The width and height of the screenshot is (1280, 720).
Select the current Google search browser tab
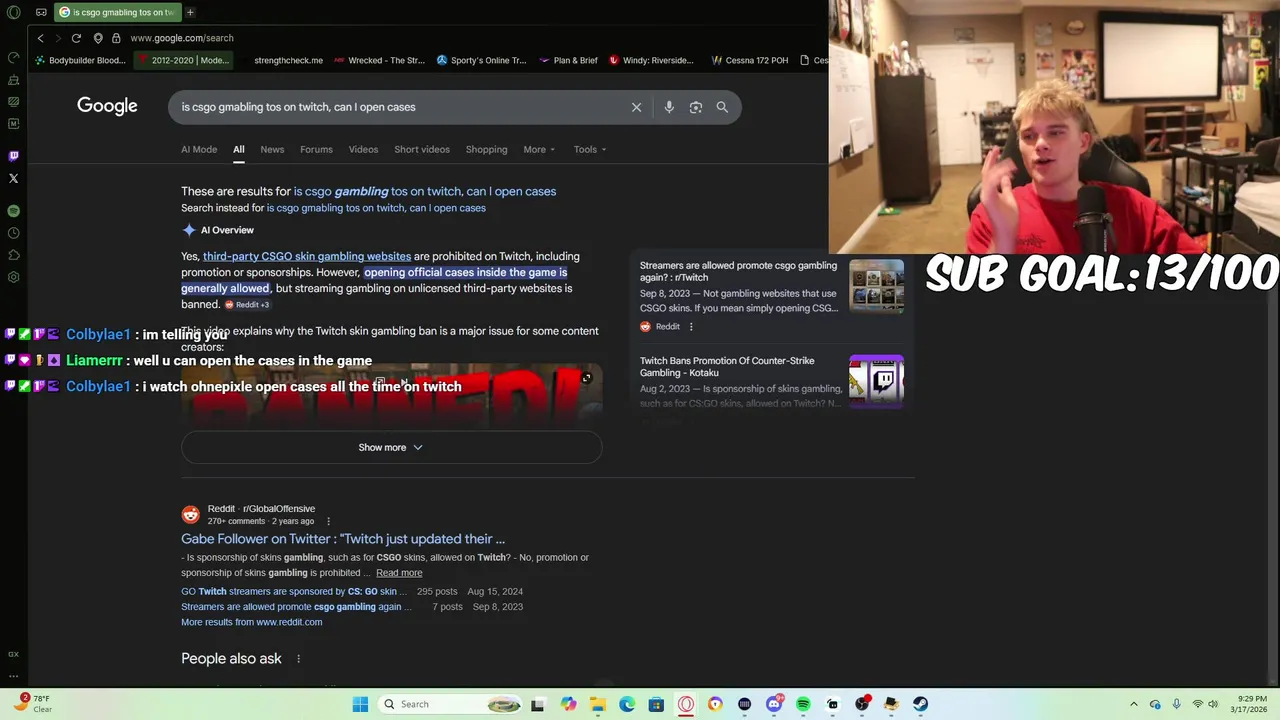(117, 12)
